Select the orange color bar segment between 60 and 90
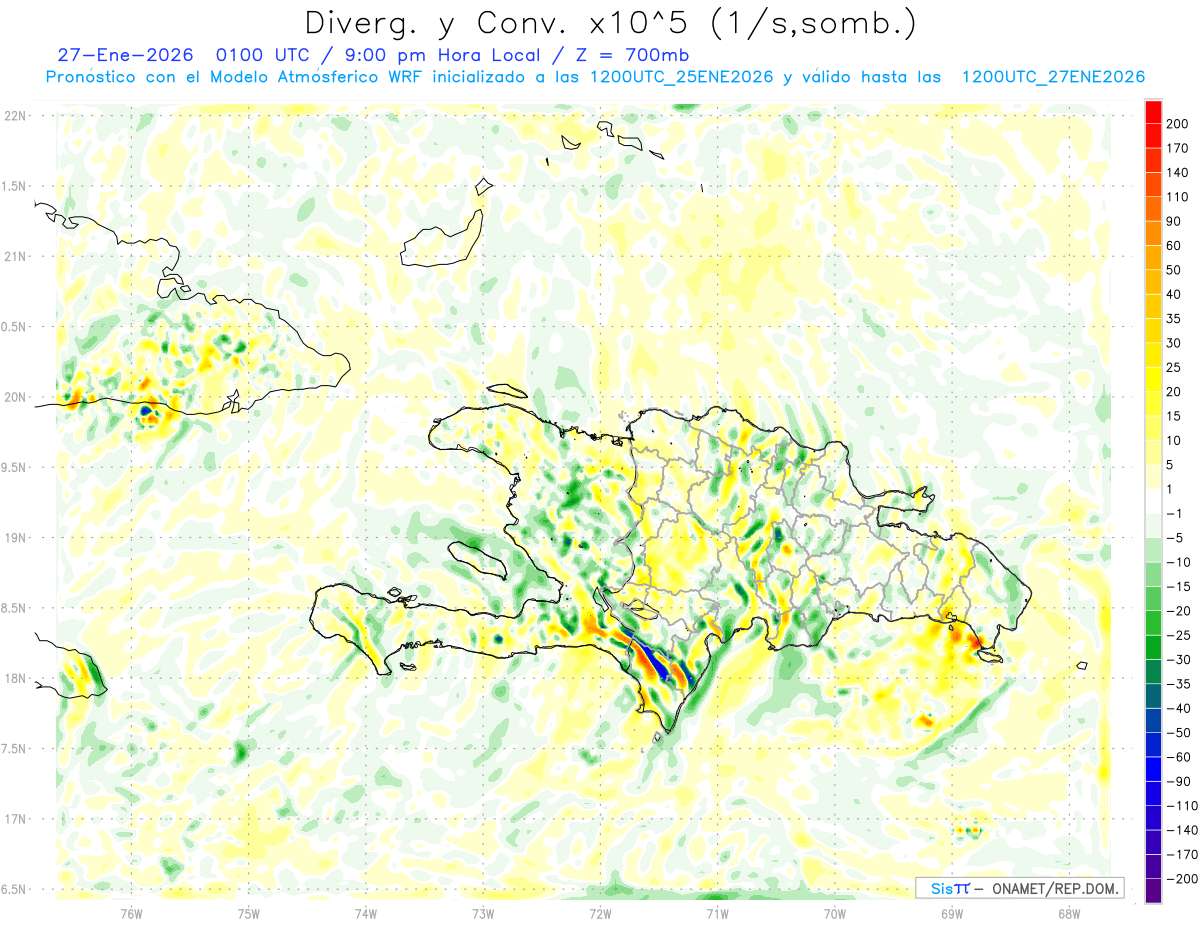The height and width of the screenshot is (927, 1200). [x=1153, y=233]
